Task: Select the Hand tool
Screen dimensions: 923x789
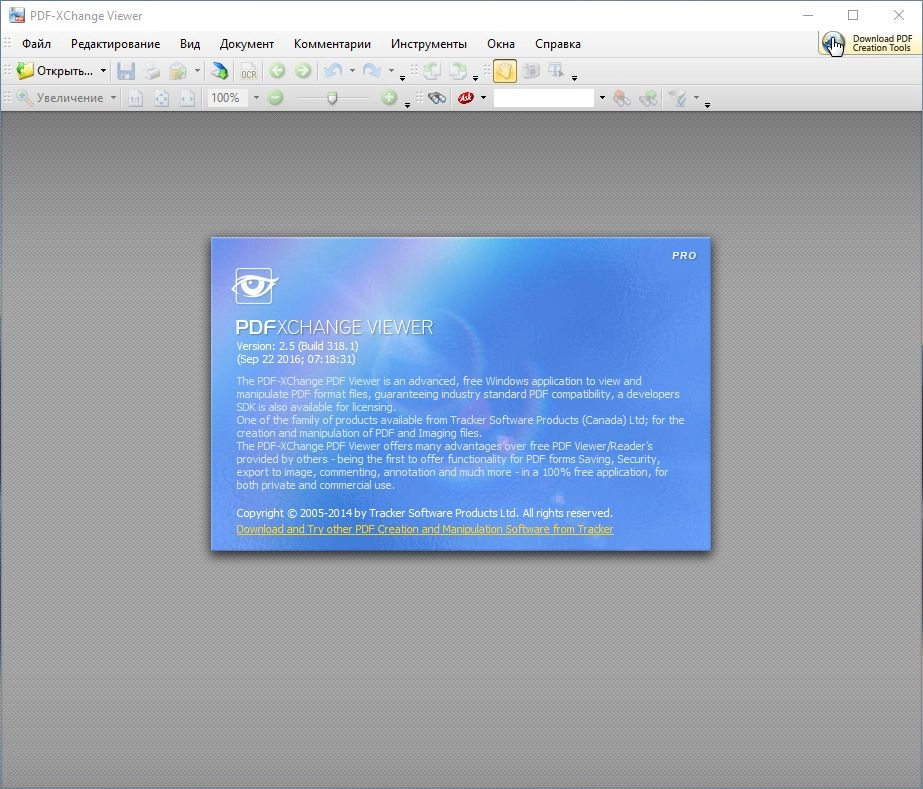Action: tap(504, 71)
